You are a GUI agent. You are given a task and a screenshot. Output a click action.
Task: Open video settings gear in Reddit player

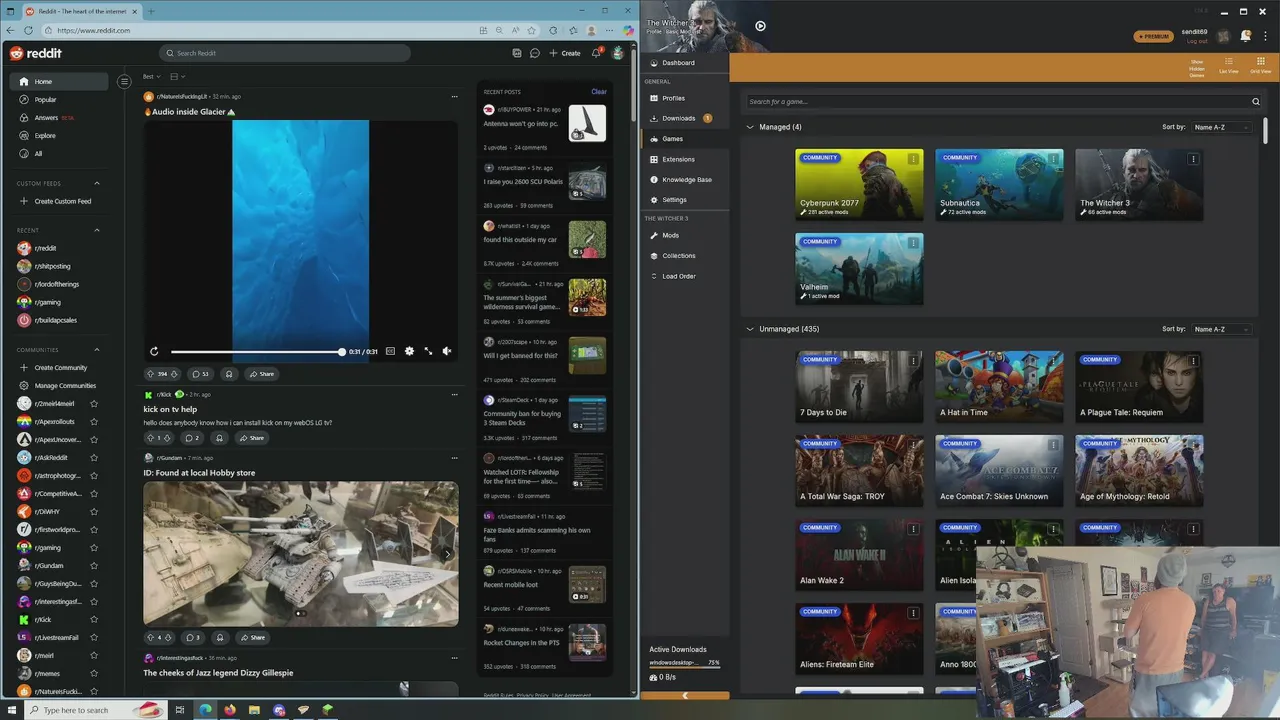tap(409, 351)
